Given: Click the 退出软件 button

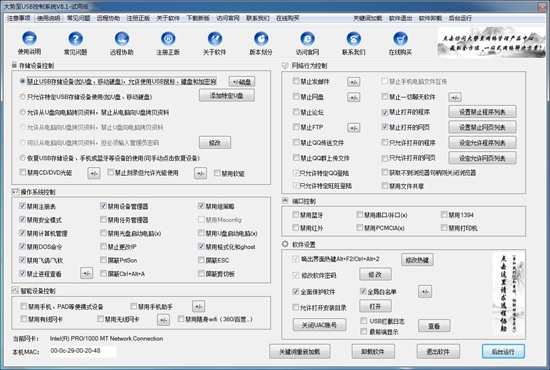Looking at the screenshot, I should coord(438,351).
